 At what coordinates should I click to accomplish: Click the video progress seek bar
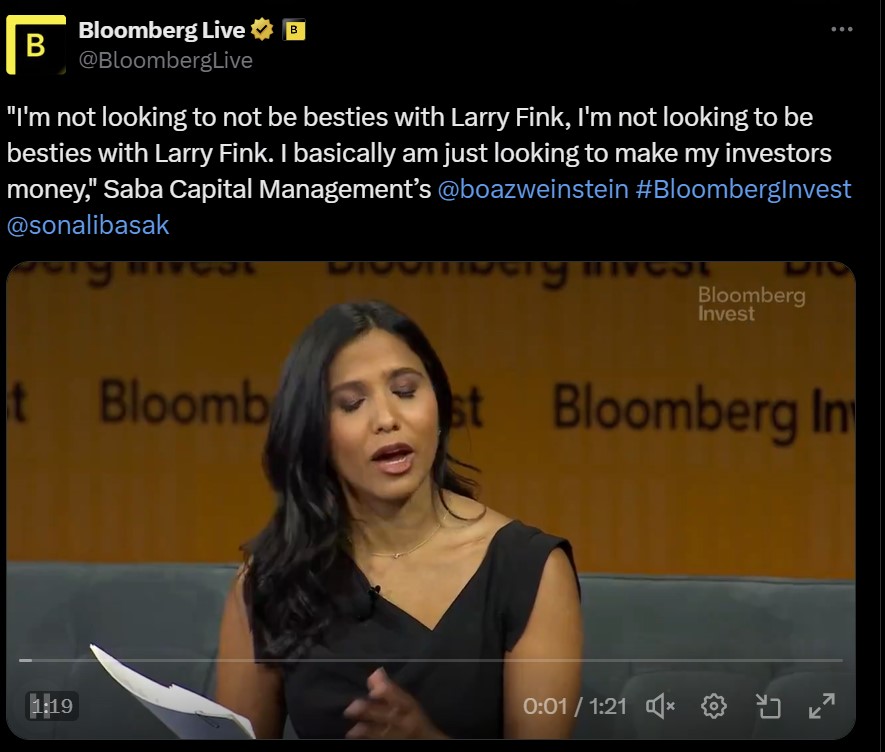point(431,659)
